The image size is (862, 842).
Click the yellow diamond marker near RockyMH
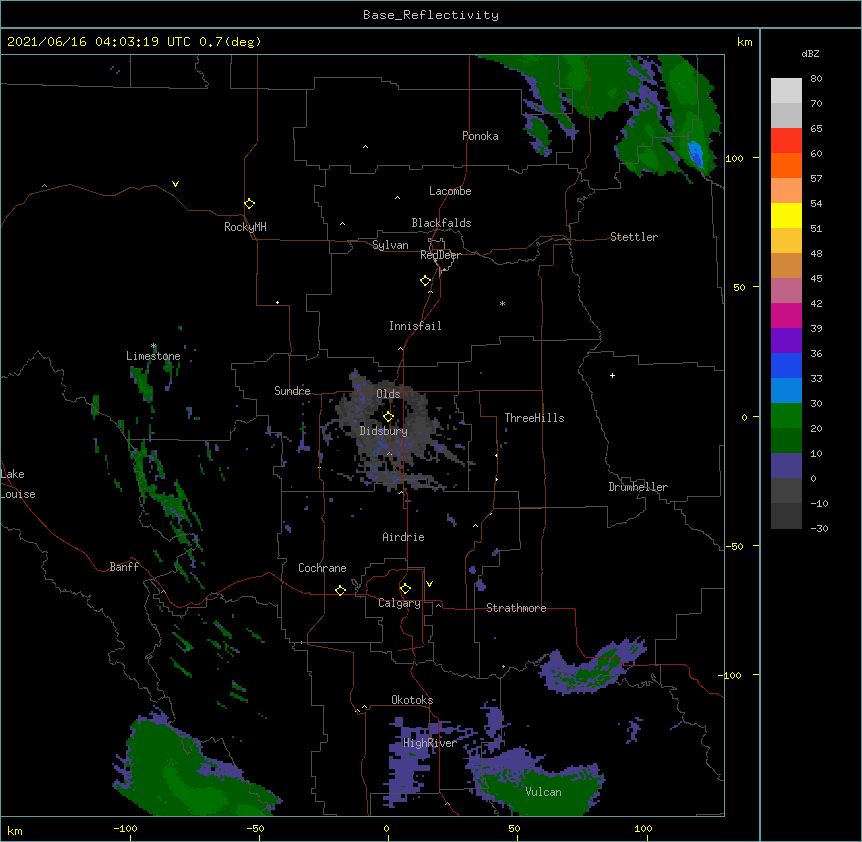(x=249, y=204)
